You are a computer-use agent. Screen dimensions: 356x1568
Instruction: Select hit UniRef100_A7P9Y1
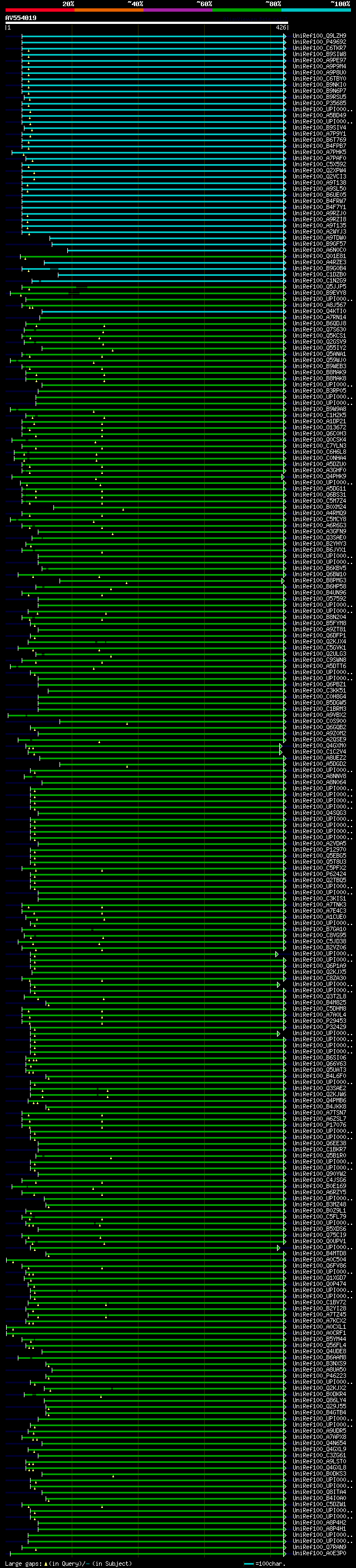point(319,134)
